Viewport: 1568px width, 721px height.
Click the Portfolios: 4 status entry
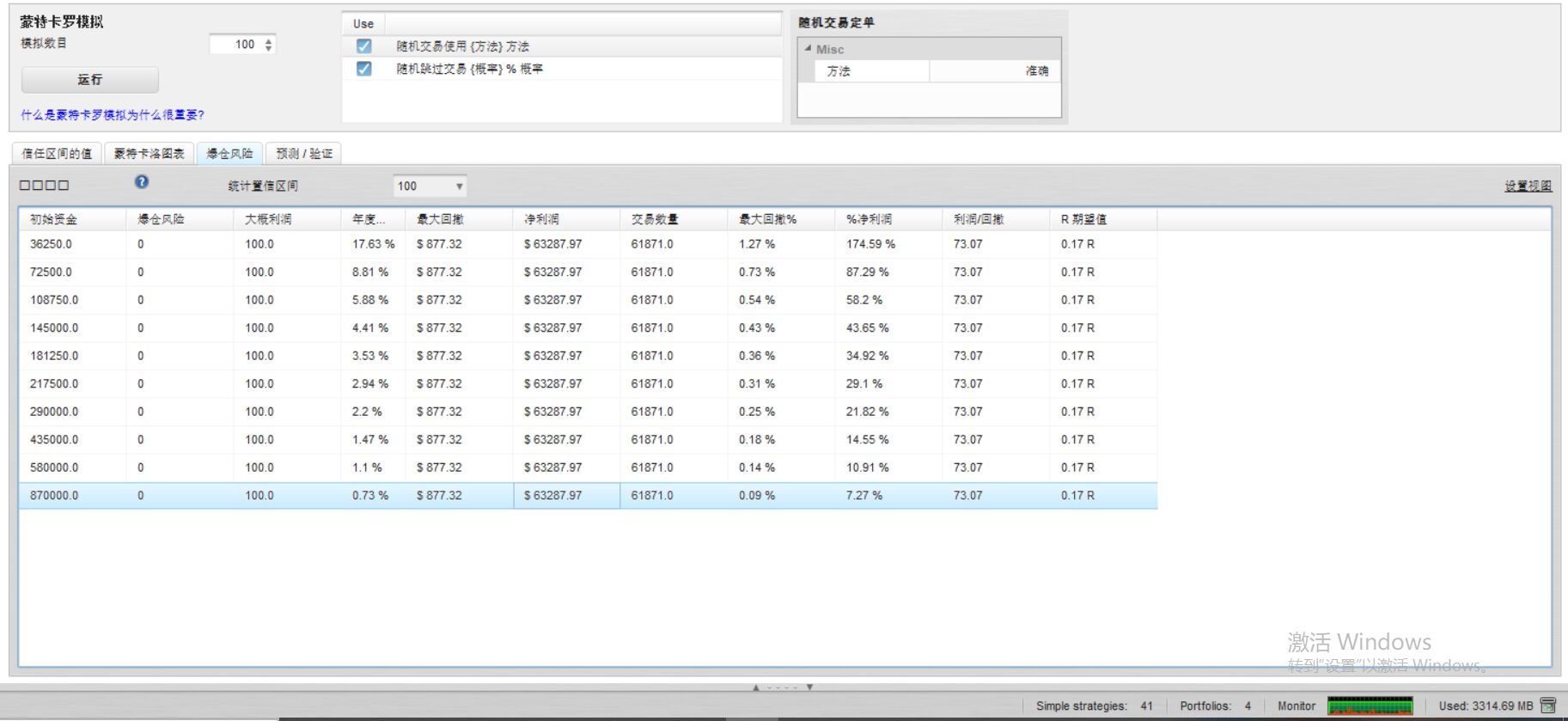[1215, 706]
